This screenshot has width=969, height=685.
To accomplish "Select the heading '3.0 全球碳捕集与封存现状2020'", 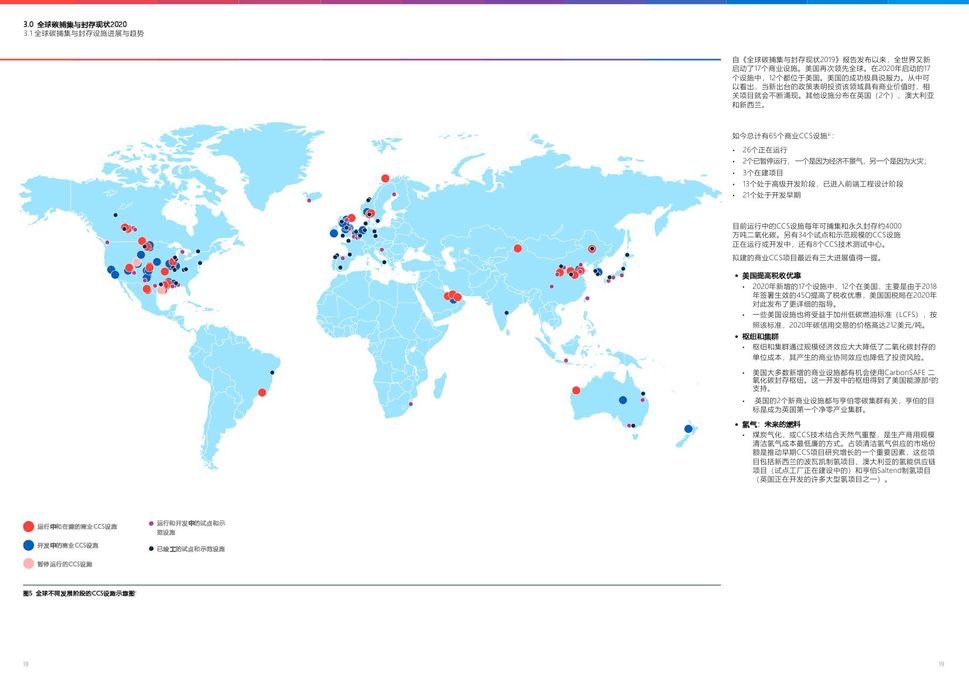I will tap(75, 23).
